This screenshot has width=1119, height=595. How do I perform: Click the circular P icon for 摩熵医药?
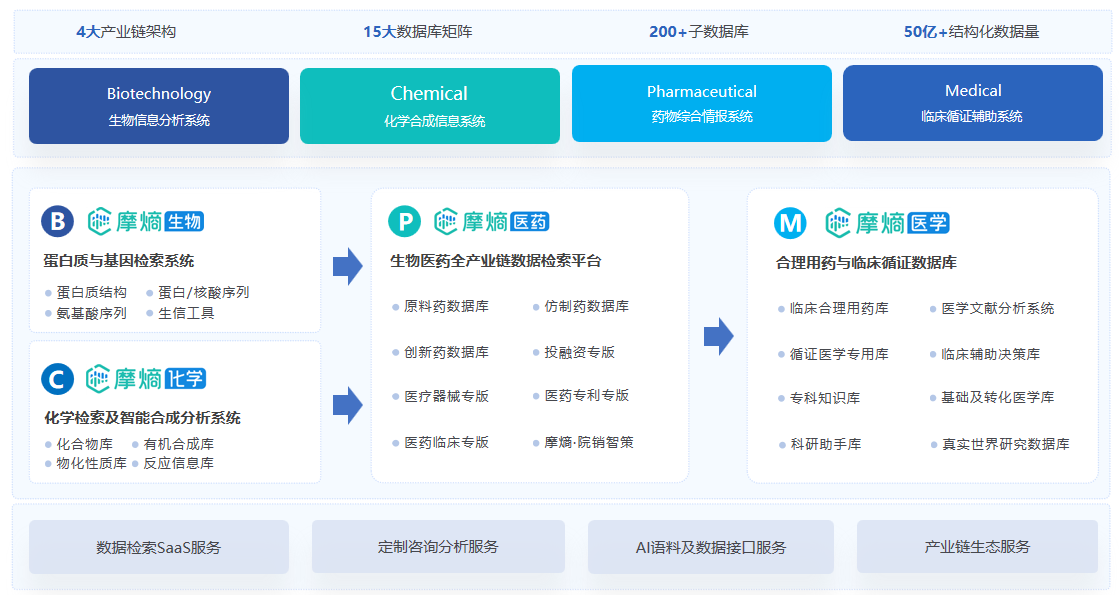tap(404, 222)
